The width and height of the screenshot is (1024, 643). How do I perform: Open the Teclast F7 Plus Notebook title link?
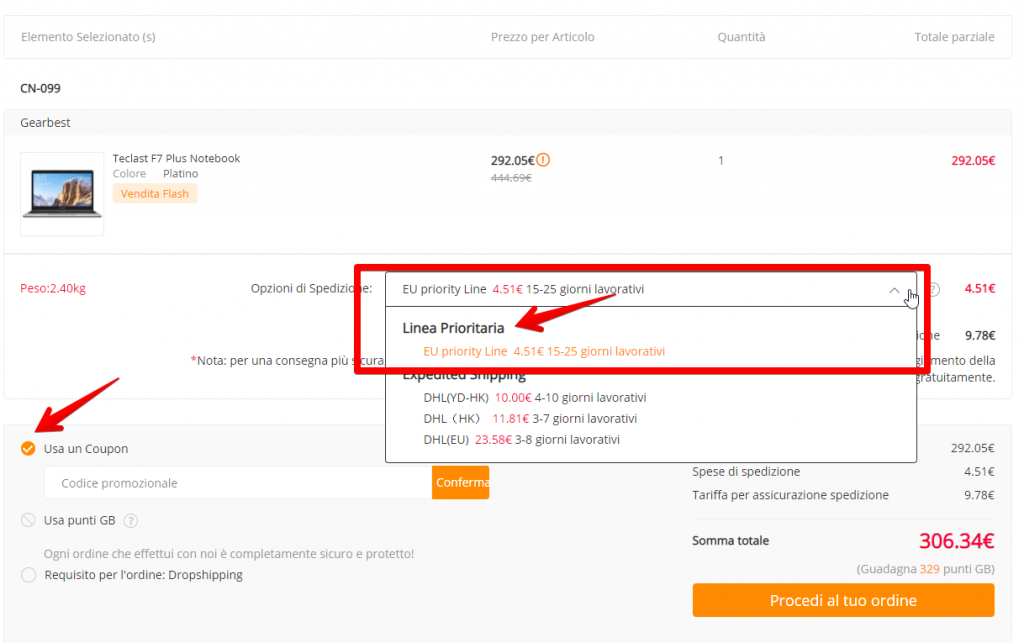pyautogui.click(x=176, y=158)
